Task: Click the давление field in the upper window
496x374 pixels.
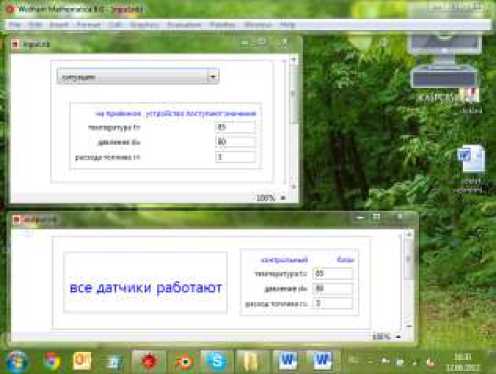Action: tap(236, 142)
